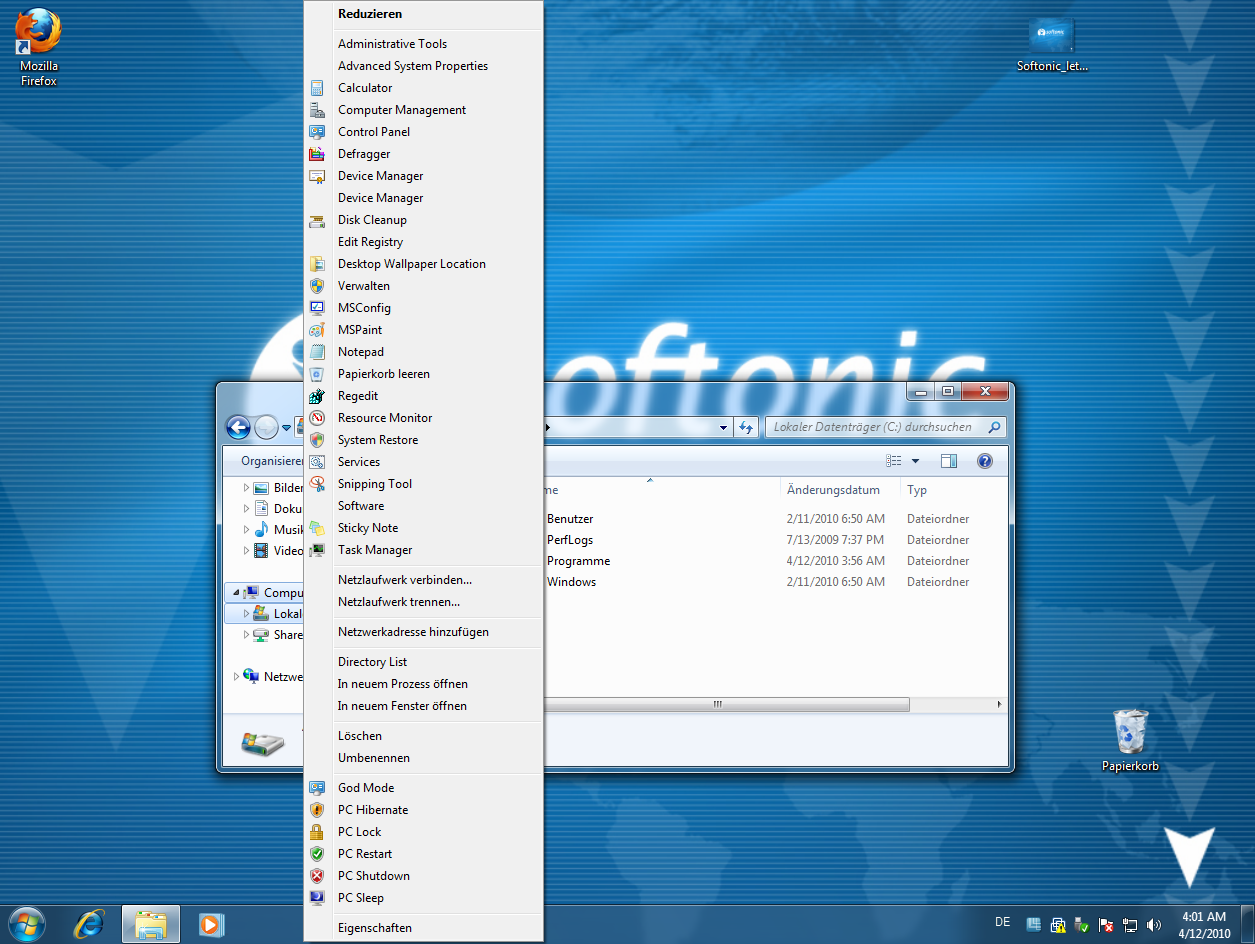Screen dimensions: 1255x944
Task: Click the Desktop Wallpaper Location folder icon
Action: pos(317,264)
